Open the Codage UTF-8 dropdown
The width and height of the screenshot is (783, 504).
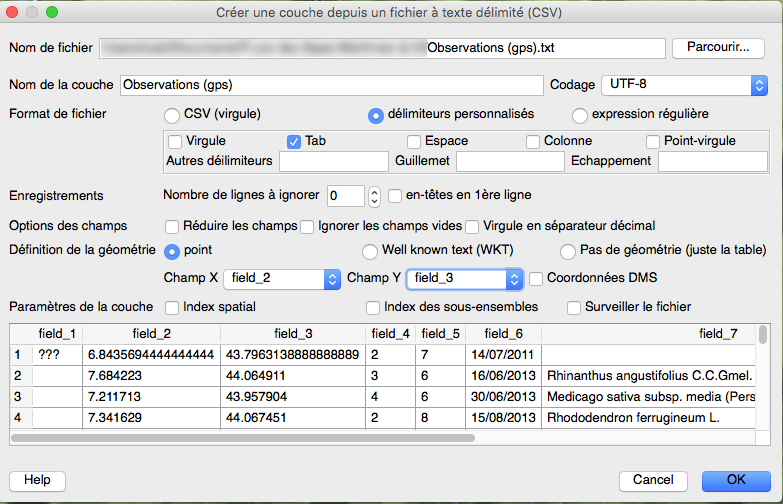(x=684, y=85)
